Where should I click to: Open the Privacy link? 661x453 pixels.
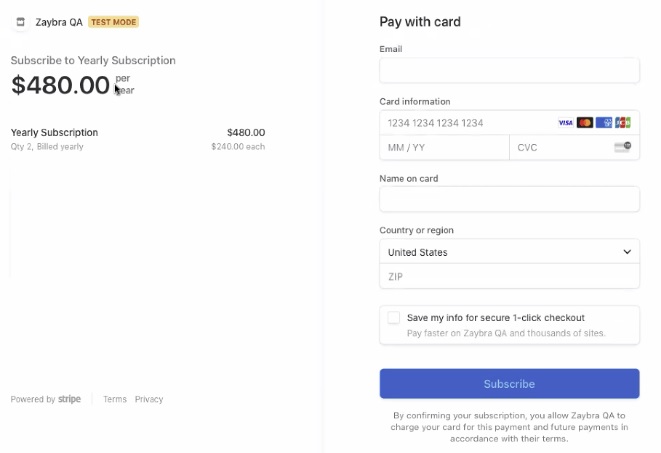(x=149, y=399)
